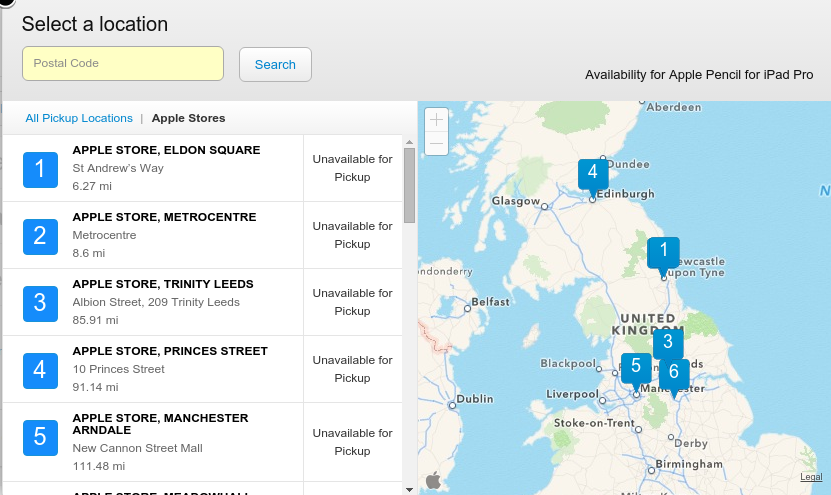Click Albion Street, 209 Trinity Leeds address
Screen dimensions: 831x495
click(x=156, y=302)
